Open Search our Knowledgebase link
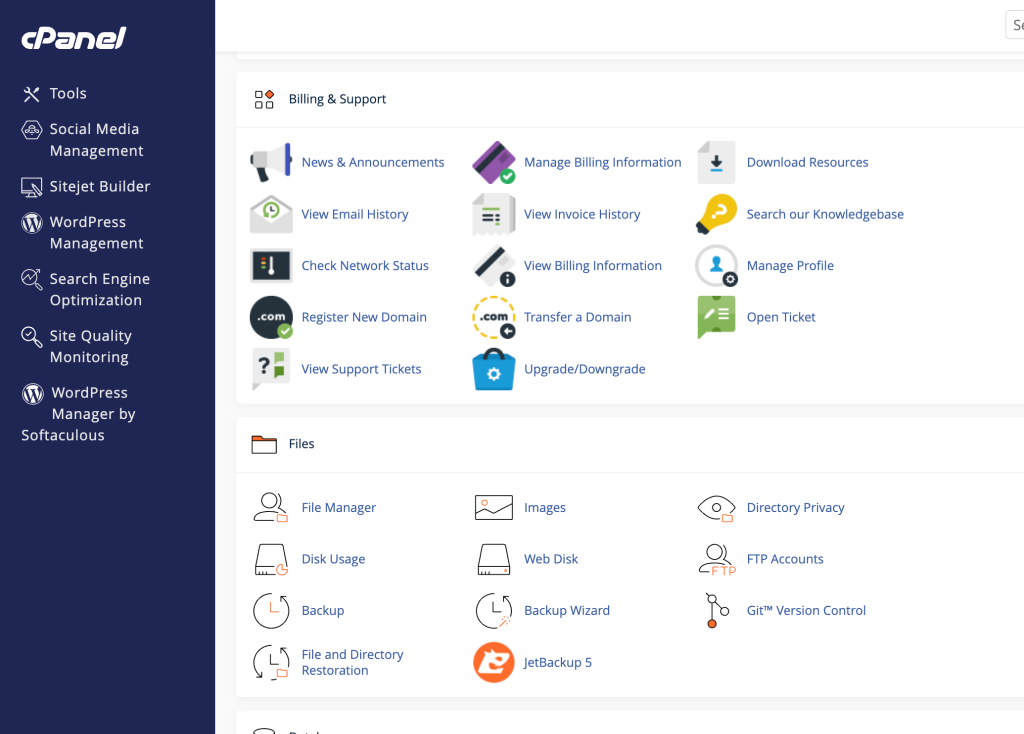1024x734 pixels. click(825, 214)
